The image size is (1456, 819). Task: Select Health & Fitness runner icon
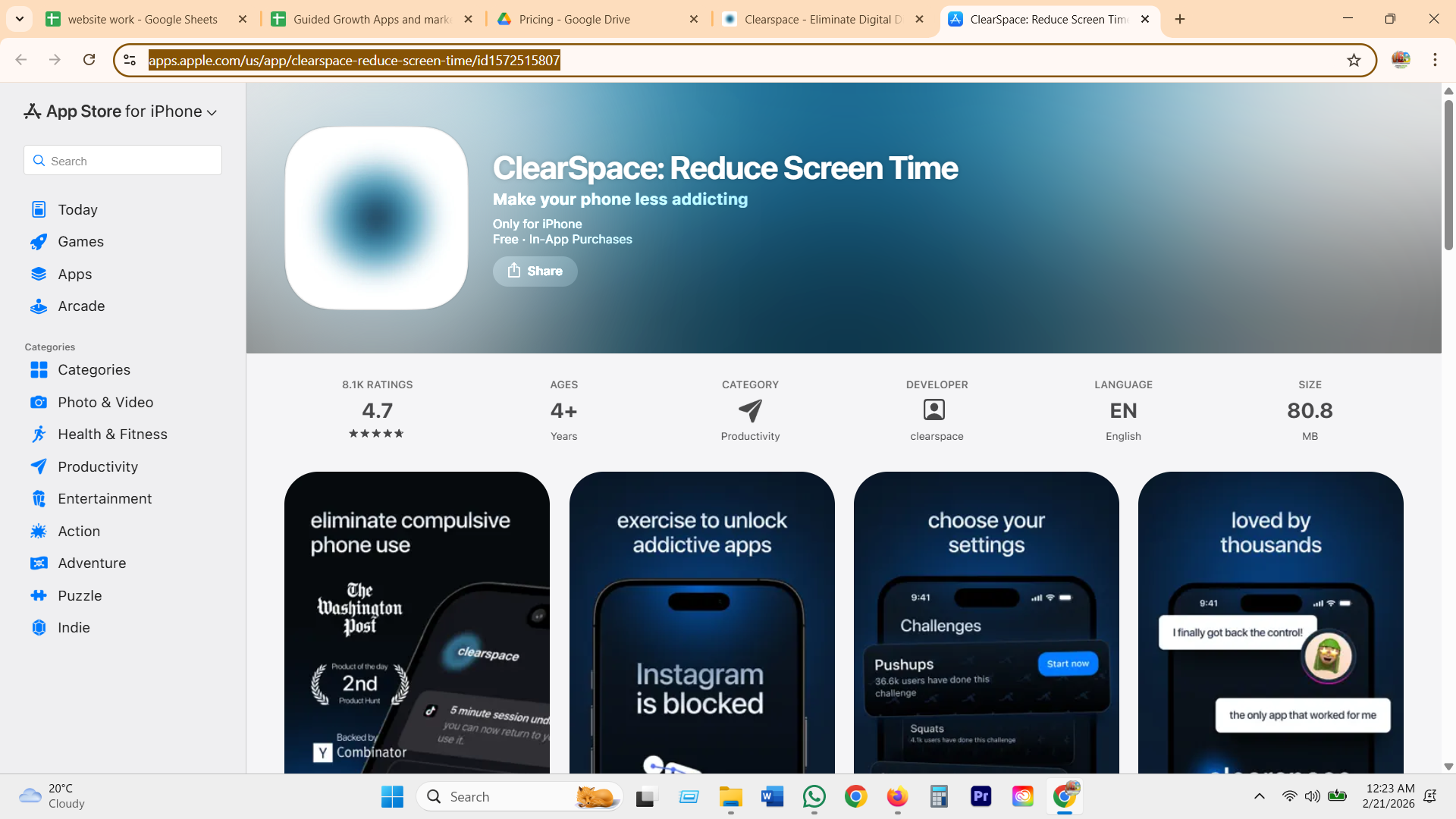coord(39,435)
